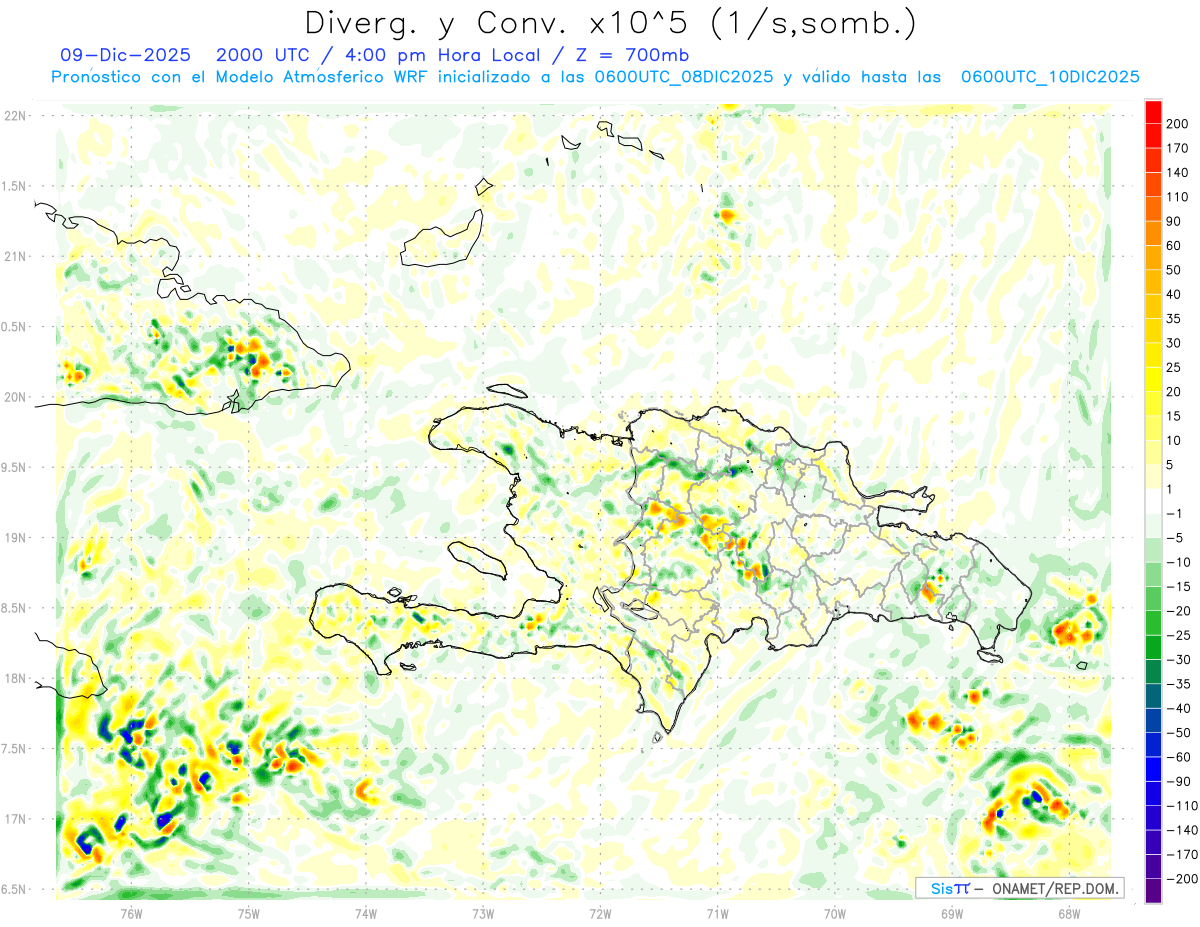Click the '-15' color scale label
Viewport: 1200px width, 927px height.
click(x=1178, y=587)
